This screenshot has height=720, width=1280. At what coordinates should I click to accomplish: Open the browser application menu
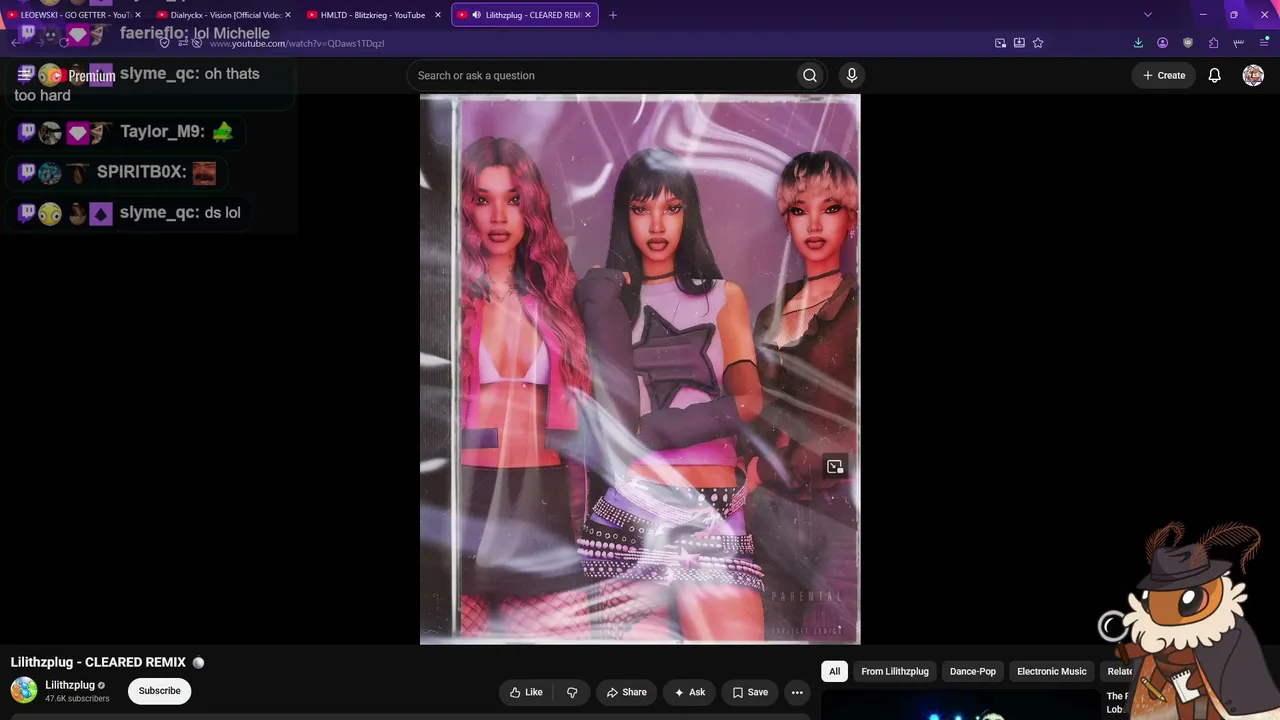coord(1264,43)
